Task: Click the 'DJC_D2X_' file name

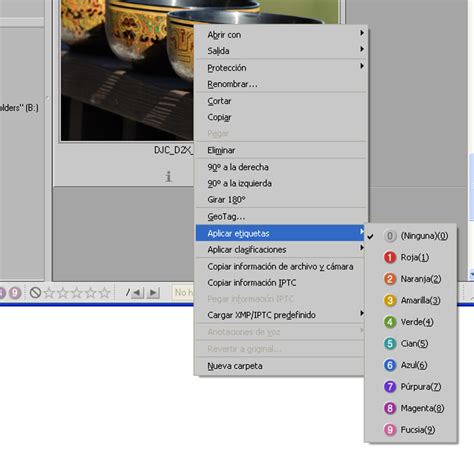Action: (x=173, y=150)
